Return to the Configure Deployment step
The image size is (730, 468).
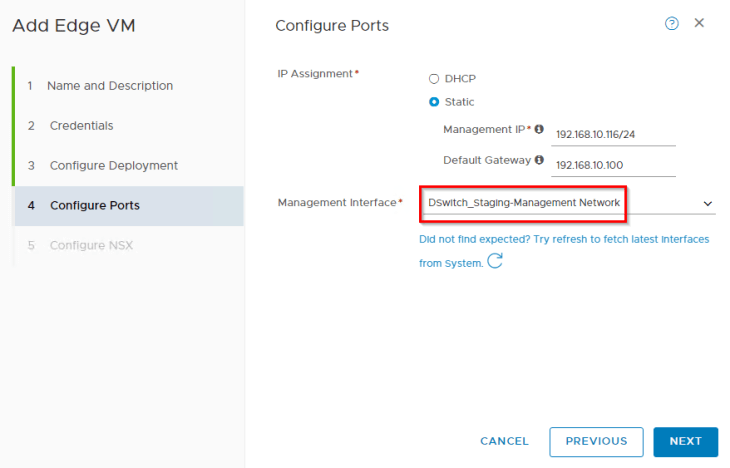point(113,166)
